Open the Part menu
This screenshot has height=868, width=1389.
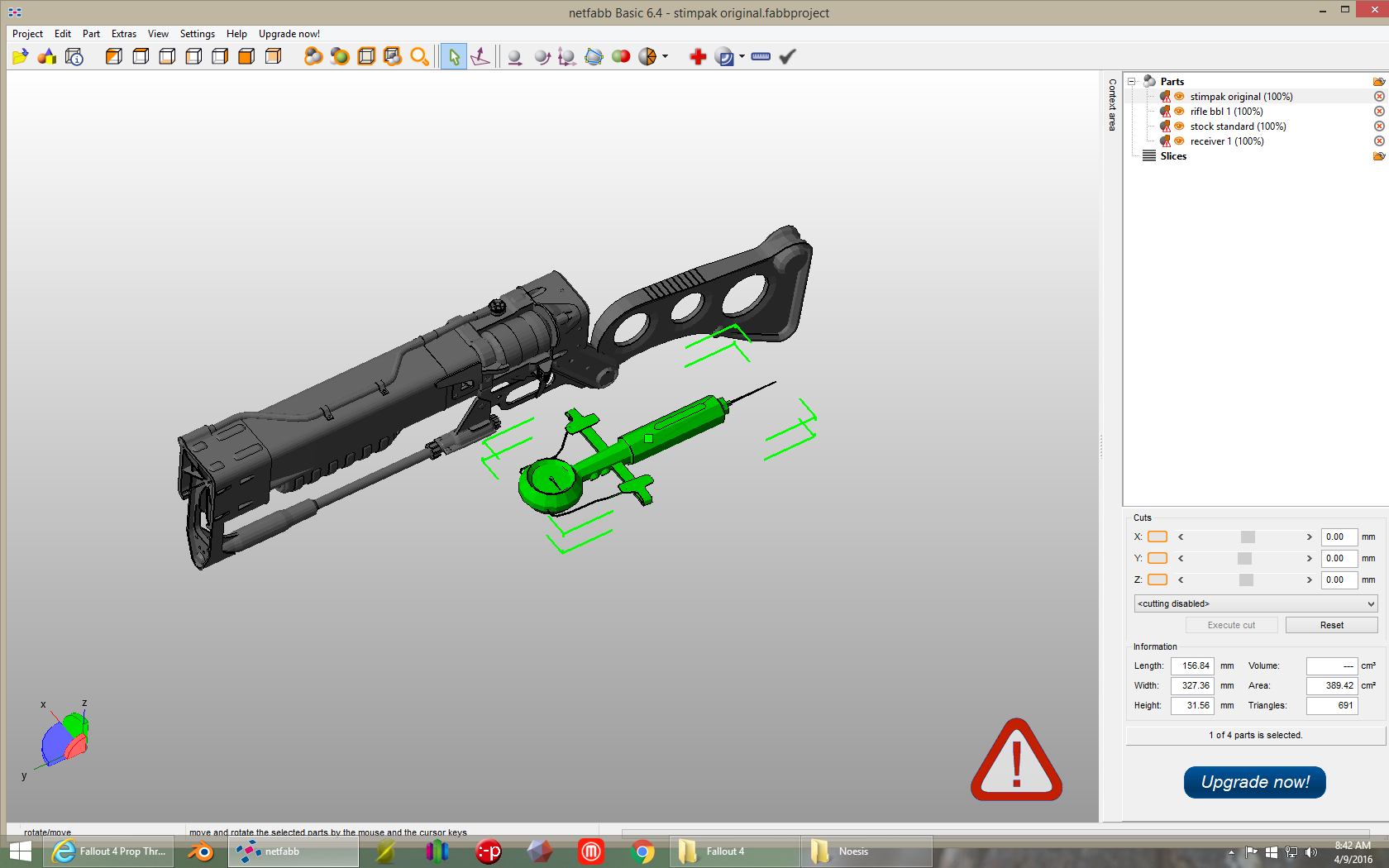[91, 34]
